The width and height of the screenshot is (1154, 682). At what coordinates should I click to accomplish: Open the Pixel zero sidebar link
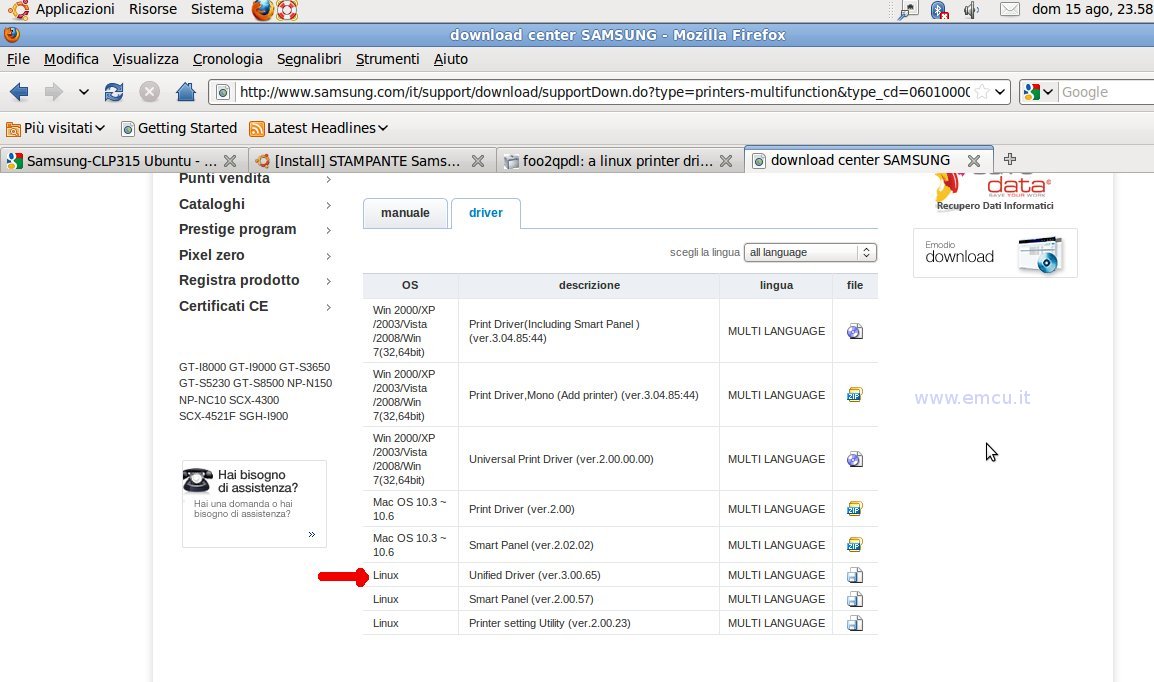[212, 255]
